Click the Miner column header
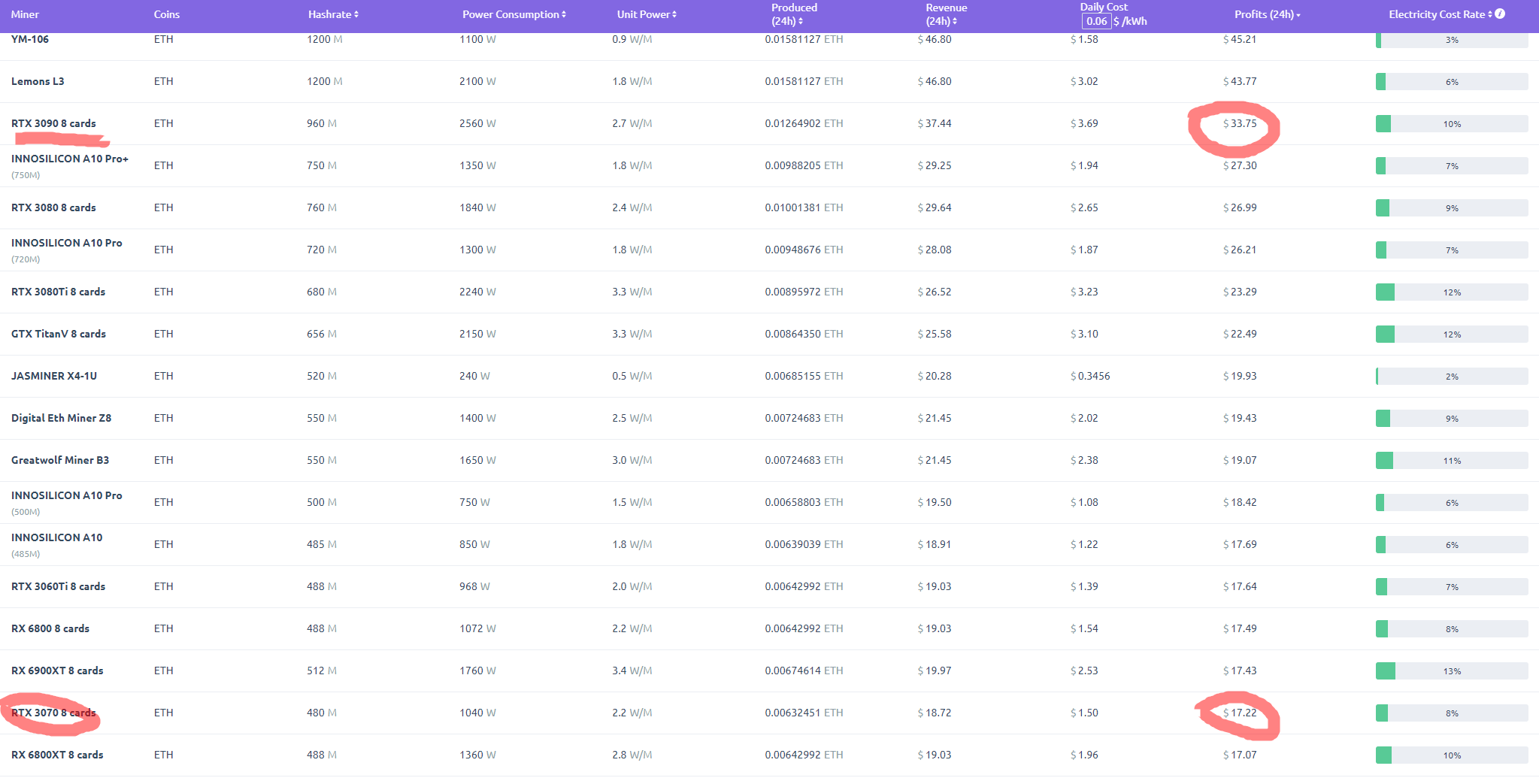The height and width of the screenshot is (784, 1539). (x=25, y=14)
